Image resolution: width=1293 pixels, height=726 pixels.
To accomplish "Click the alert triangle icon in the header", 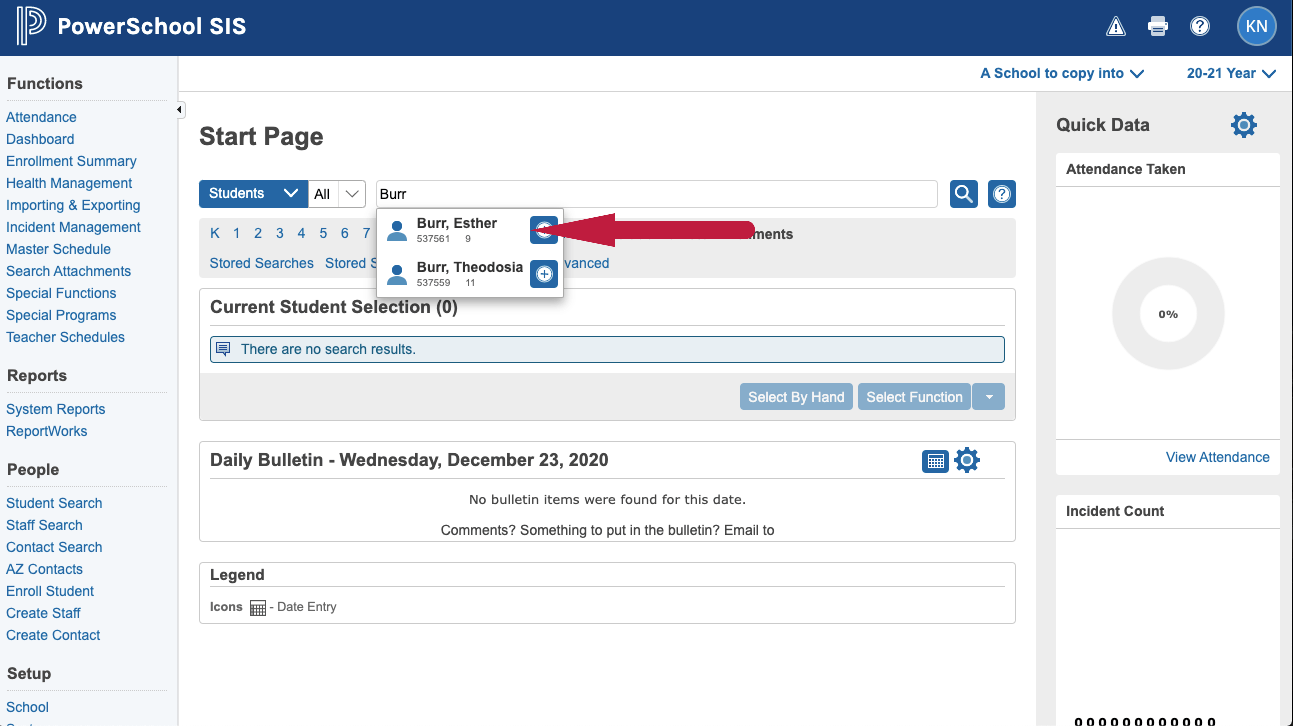I will pos(1115,26).
